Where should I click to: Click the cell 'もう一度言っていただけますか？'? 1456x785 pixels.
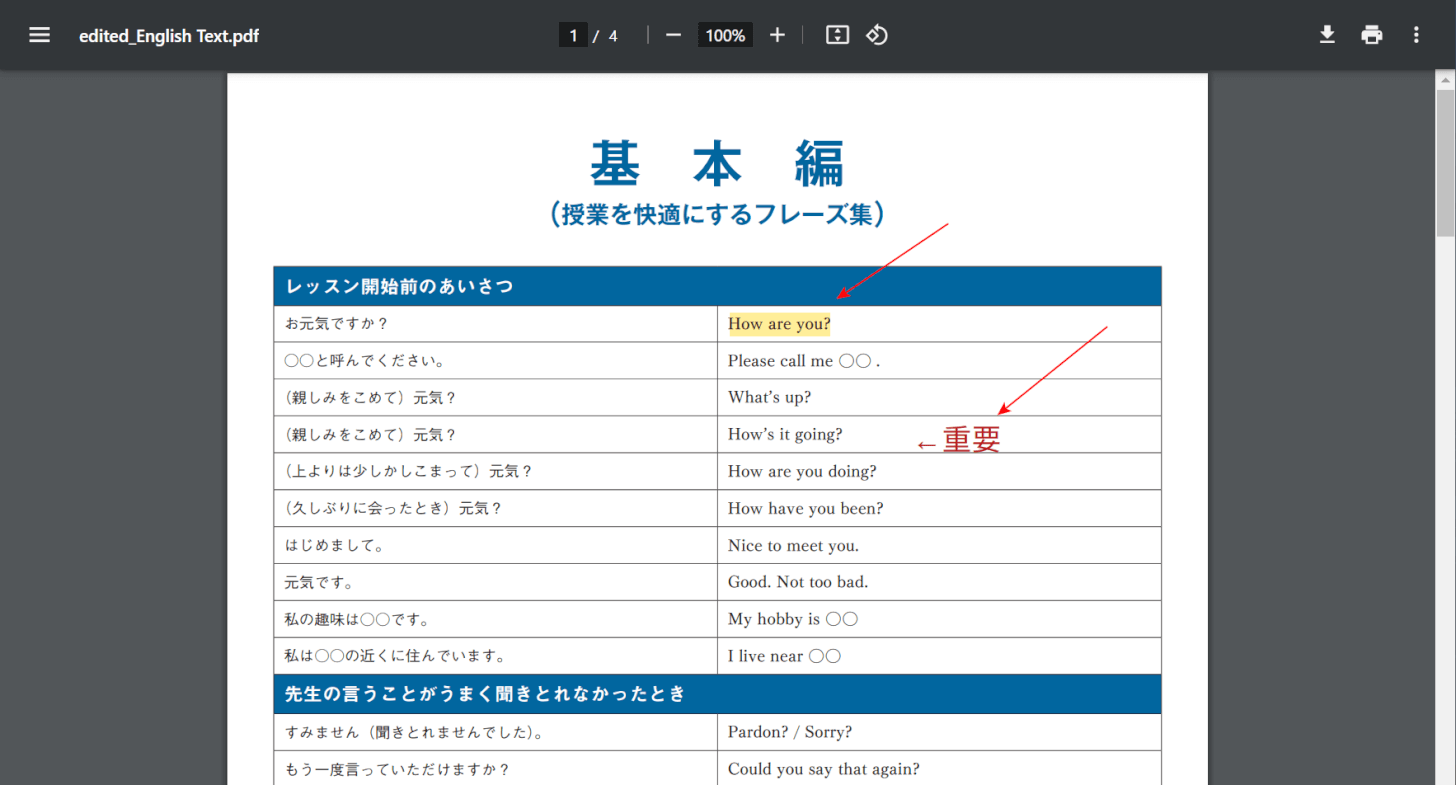495,769
